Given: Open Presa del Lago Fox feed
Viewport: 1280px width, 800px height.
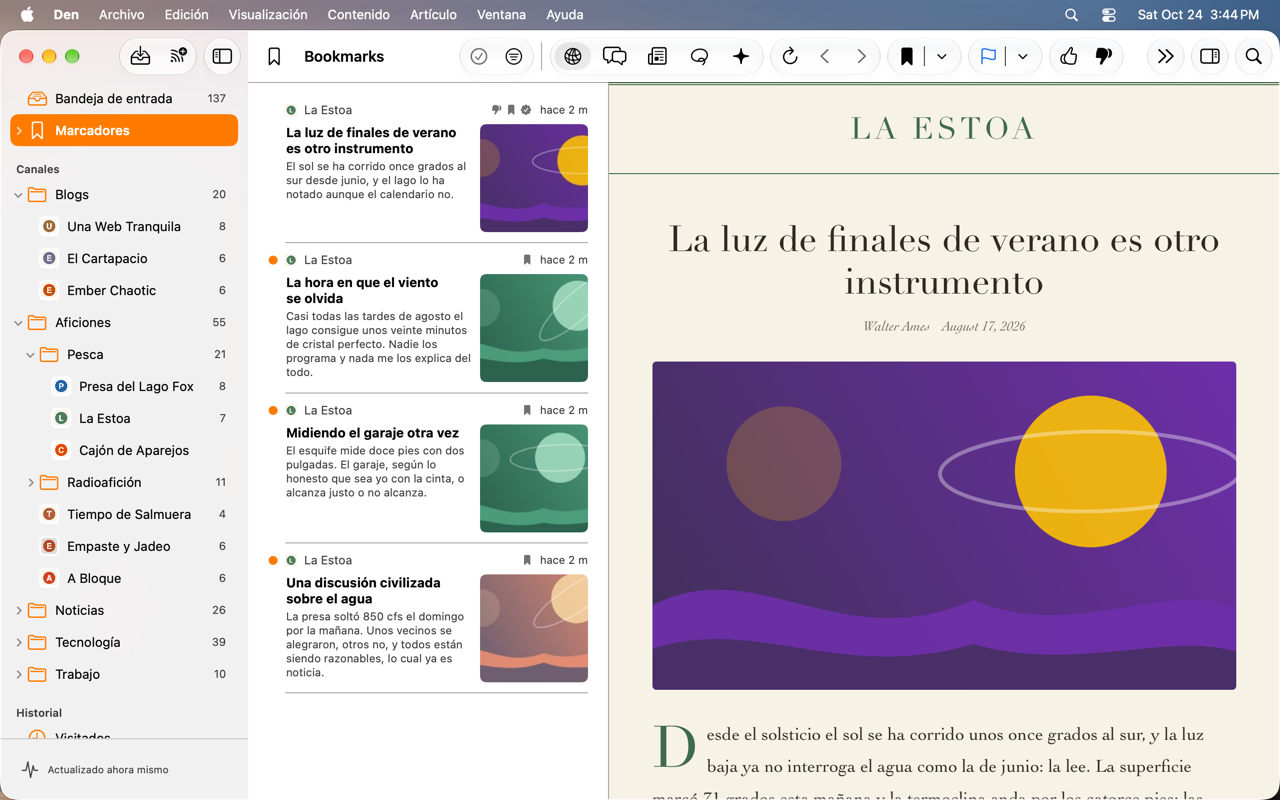Looking at the screenshot, I should pos(124,387).
